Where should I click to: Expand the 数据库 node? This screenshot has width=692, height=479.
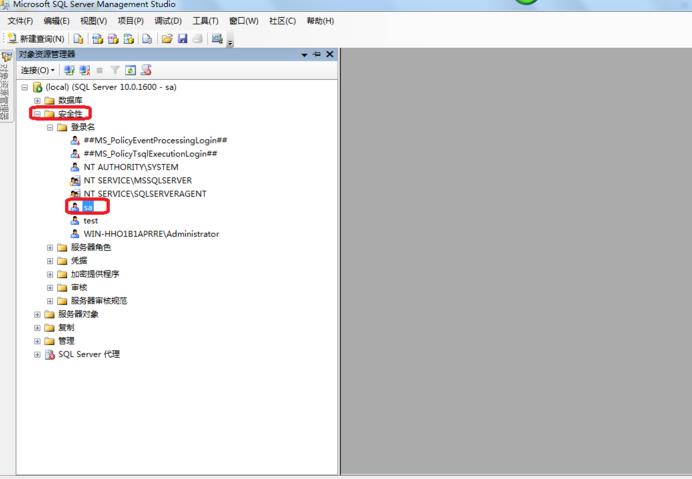click(x=37, y=101)
